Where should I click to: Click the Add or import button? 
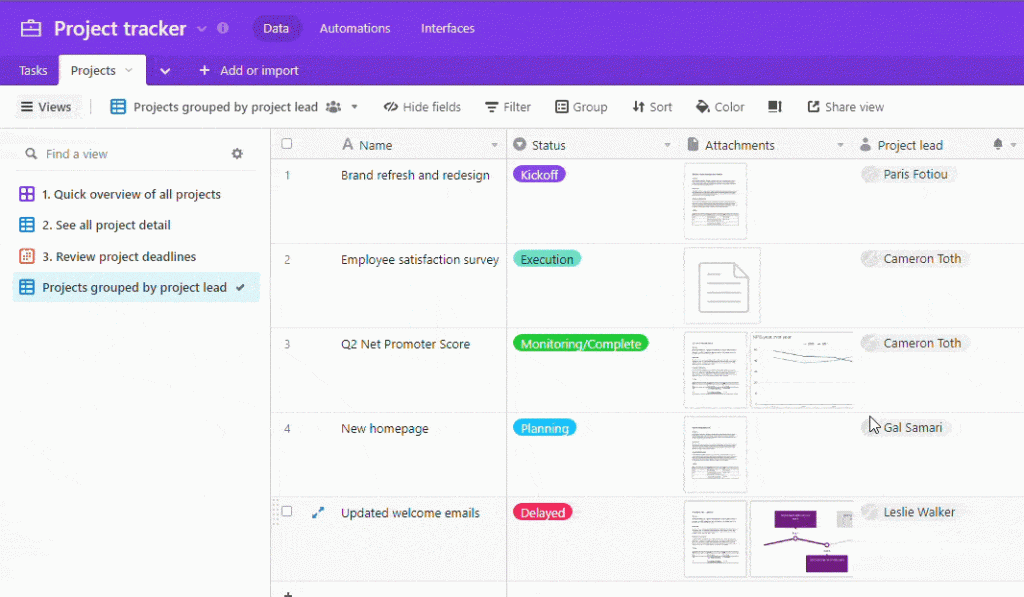(248, 70)
